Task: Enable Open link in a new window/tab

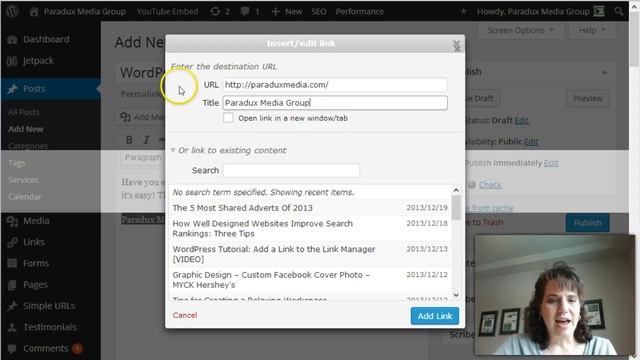Action: tap(228, 118)
